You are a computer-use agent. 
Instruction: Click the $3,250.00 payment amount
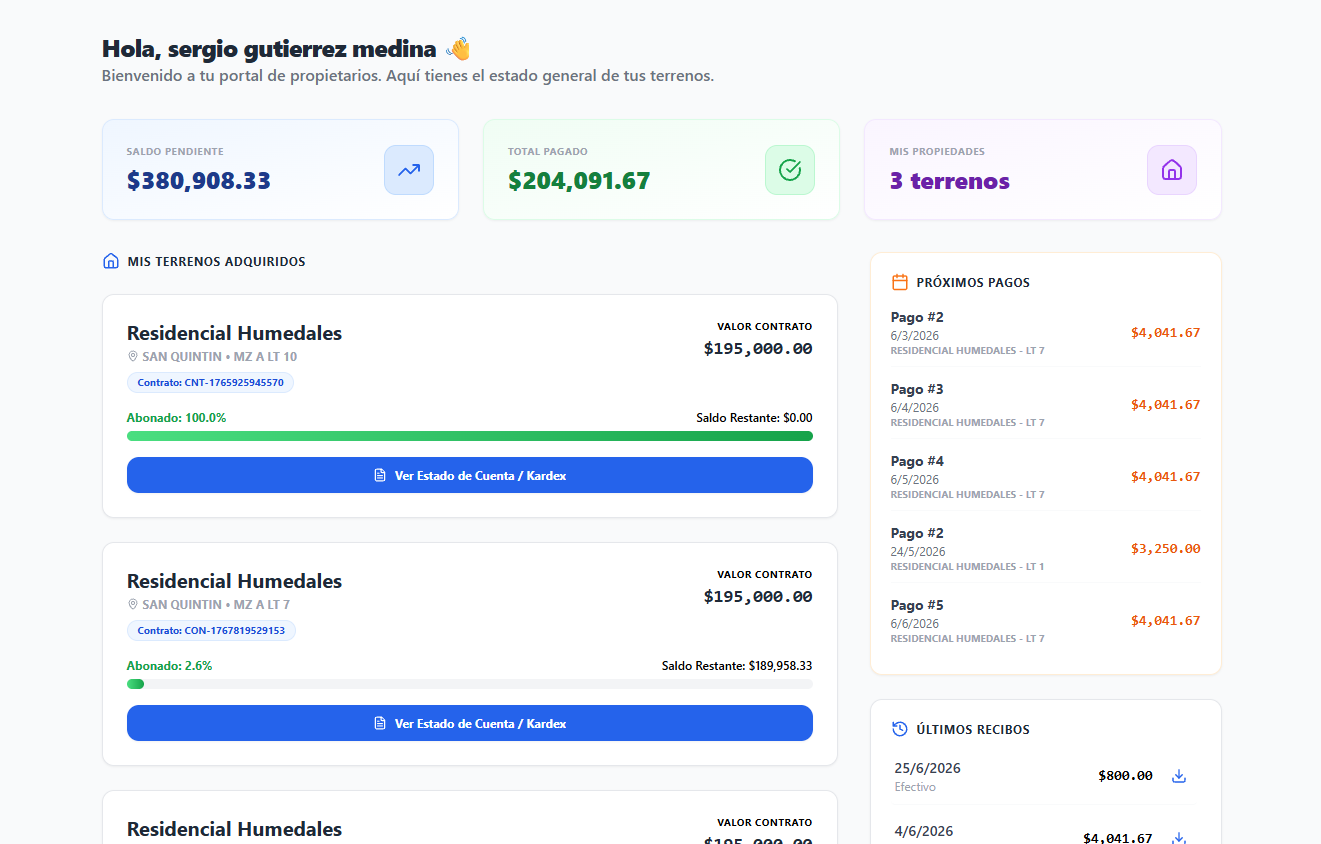tap(1165, 549)
